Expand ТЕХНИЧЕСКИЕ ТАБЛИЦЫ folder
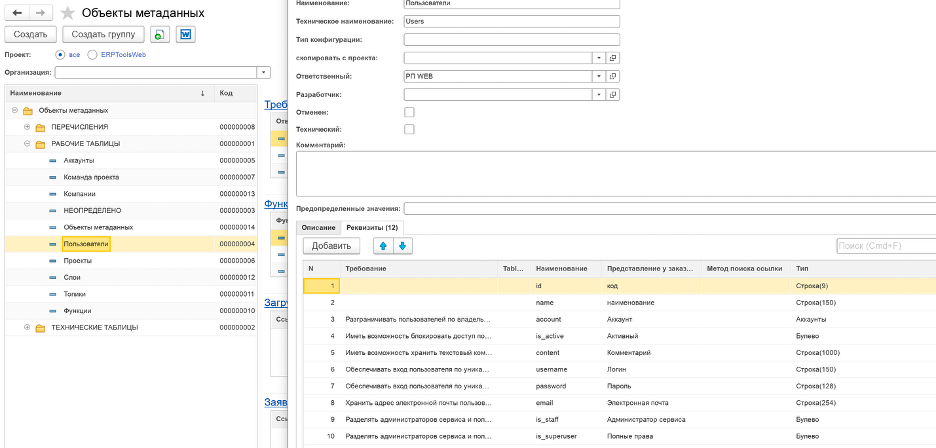936x448 pixels. click(27, 327)
